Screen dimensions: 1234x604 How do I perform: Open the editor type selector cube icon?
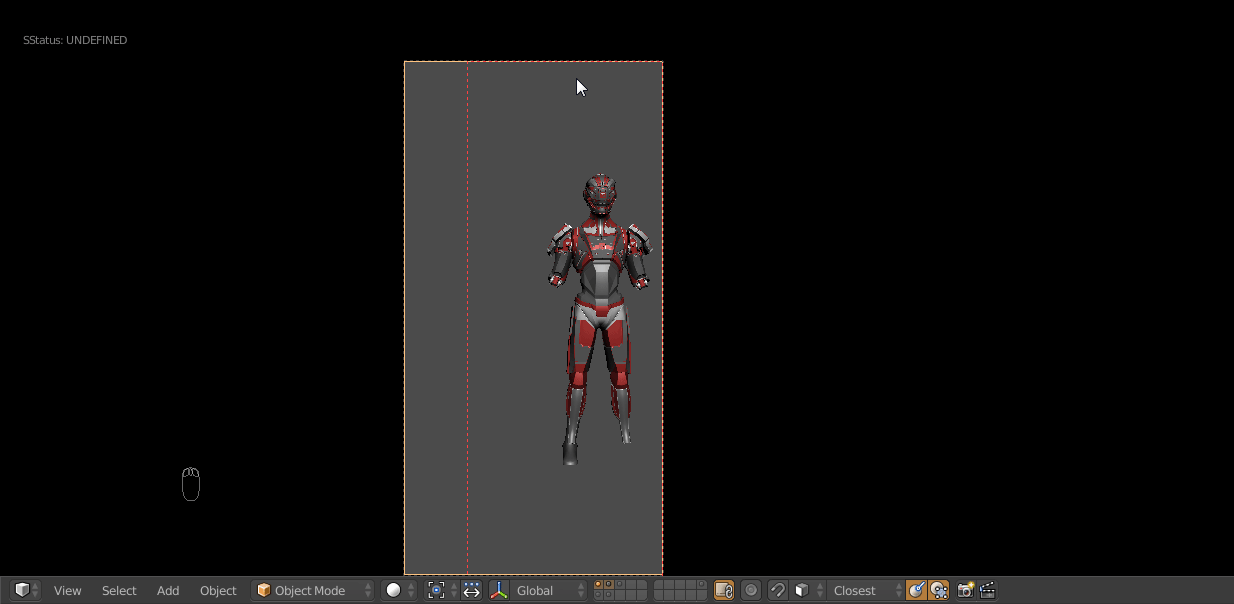[x=25, y=590]
